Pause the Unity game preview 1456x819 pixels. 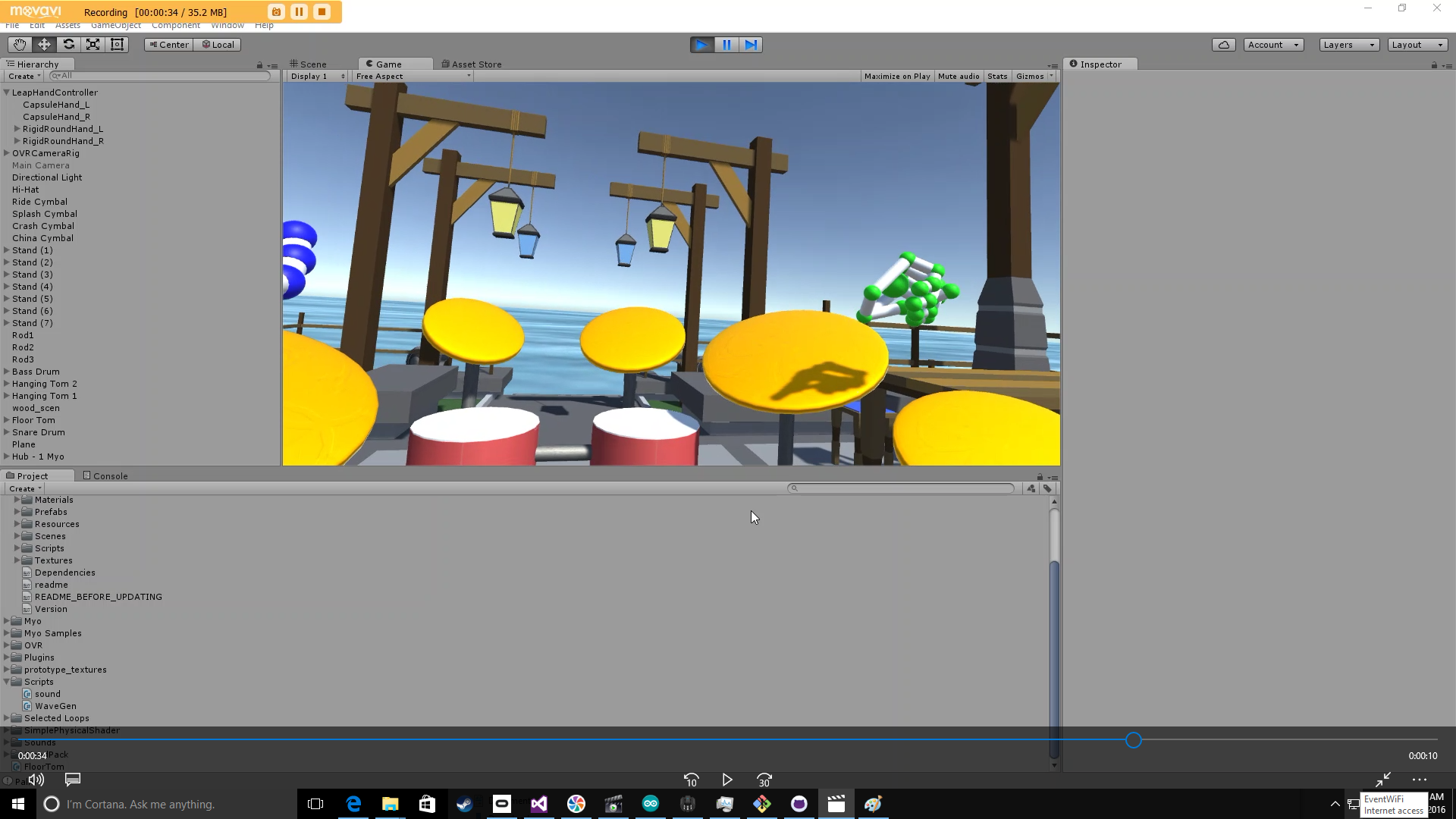(x=726, y=45)
